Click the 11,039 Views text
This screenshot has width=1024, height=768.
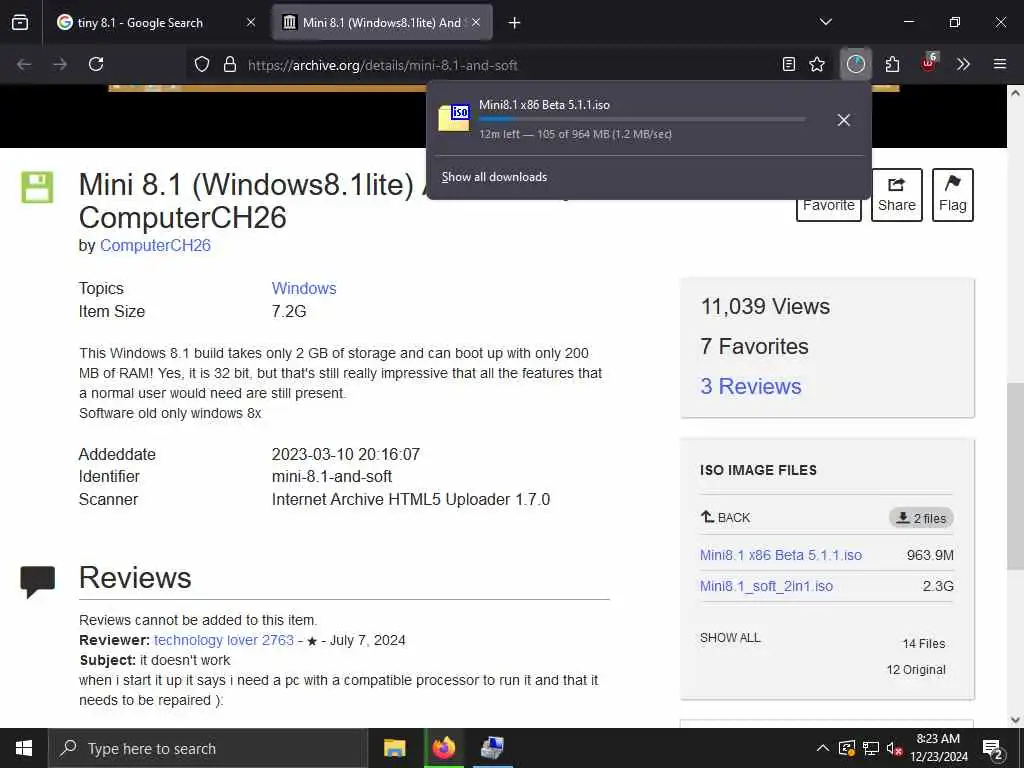[765, 306]
